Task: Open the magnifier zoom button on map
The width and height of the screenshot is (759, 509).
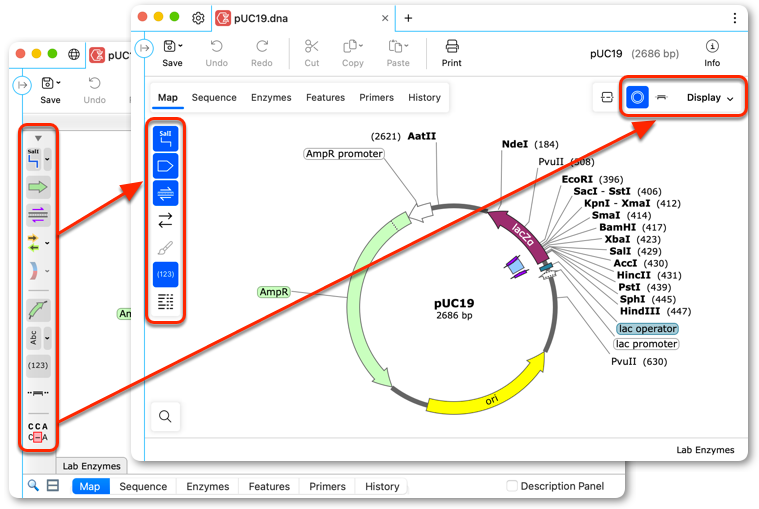Action: coord(166,416)
